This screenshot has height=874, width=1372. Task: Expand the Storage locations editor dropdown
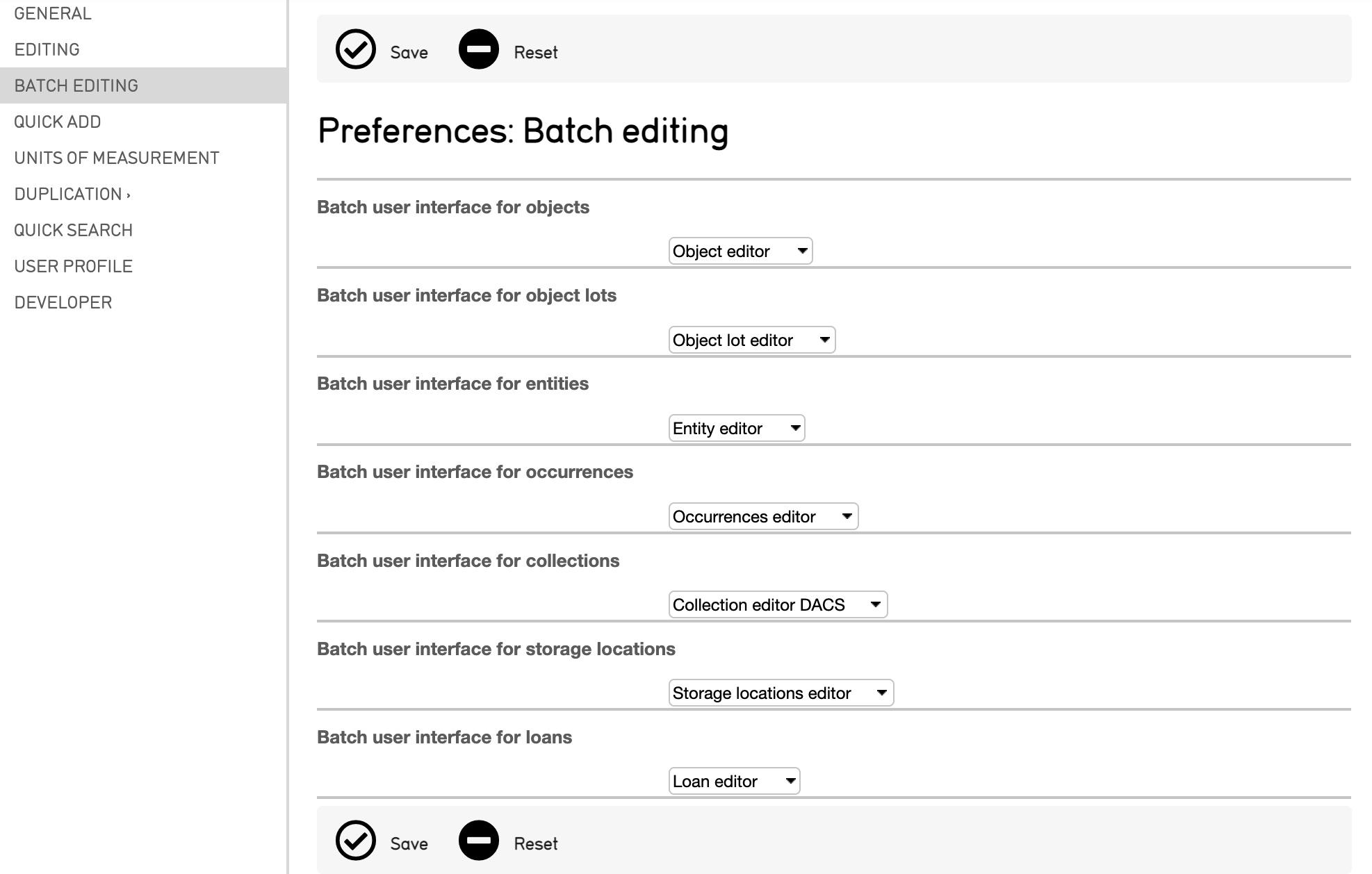click(x=781, y=693)
